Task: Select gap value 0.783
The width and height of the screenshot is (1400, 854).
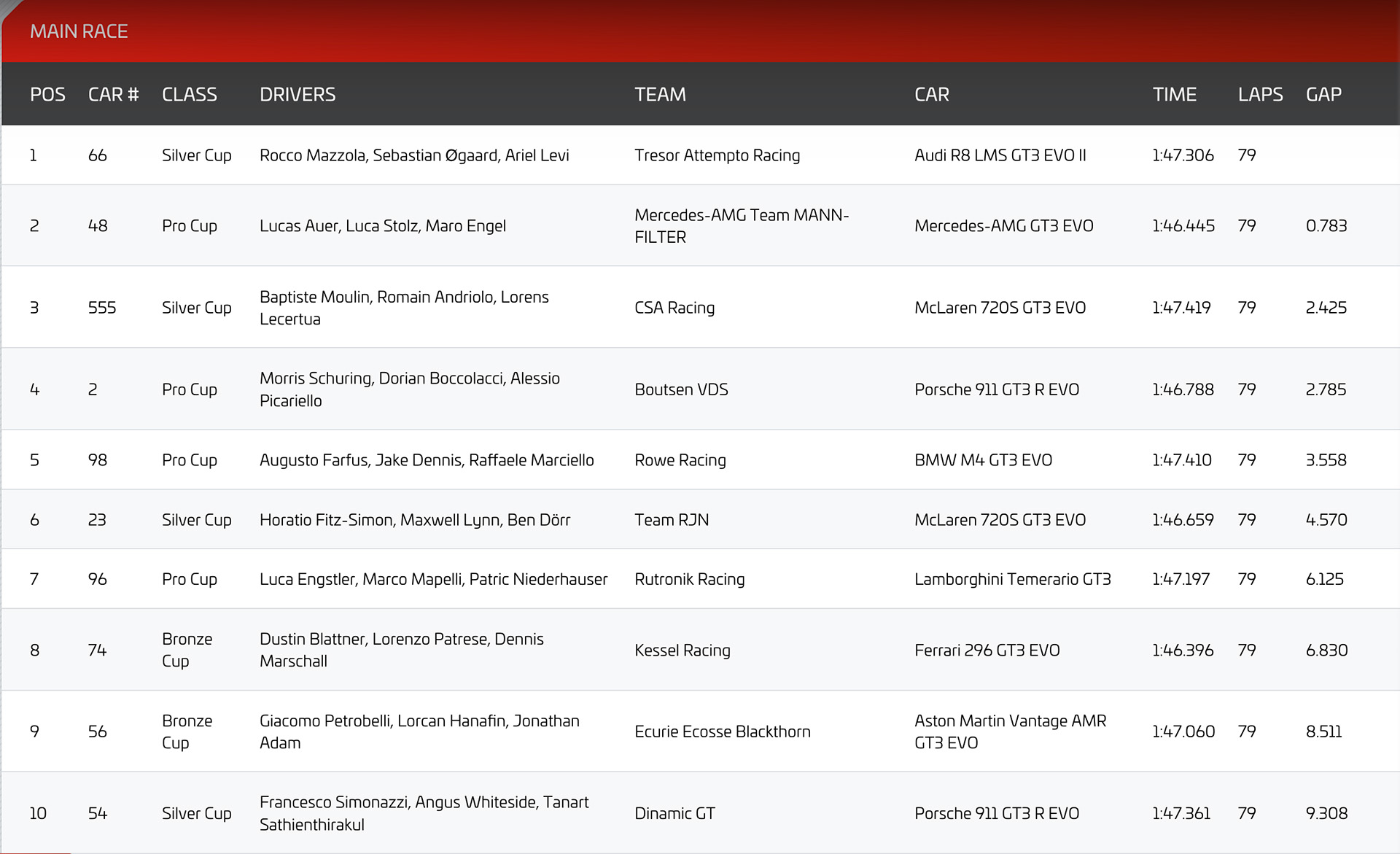Action: click(1326, 226)
